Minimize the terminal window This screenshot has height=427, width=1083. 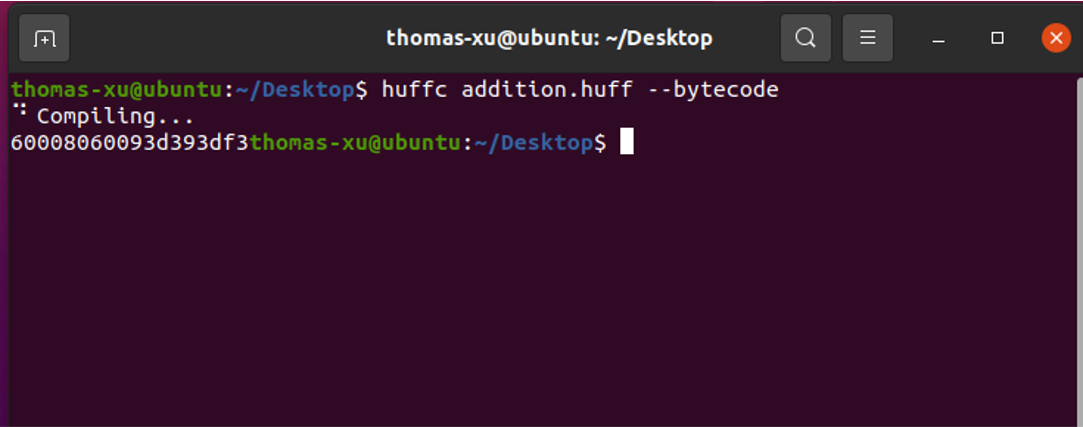coord(938,38)
